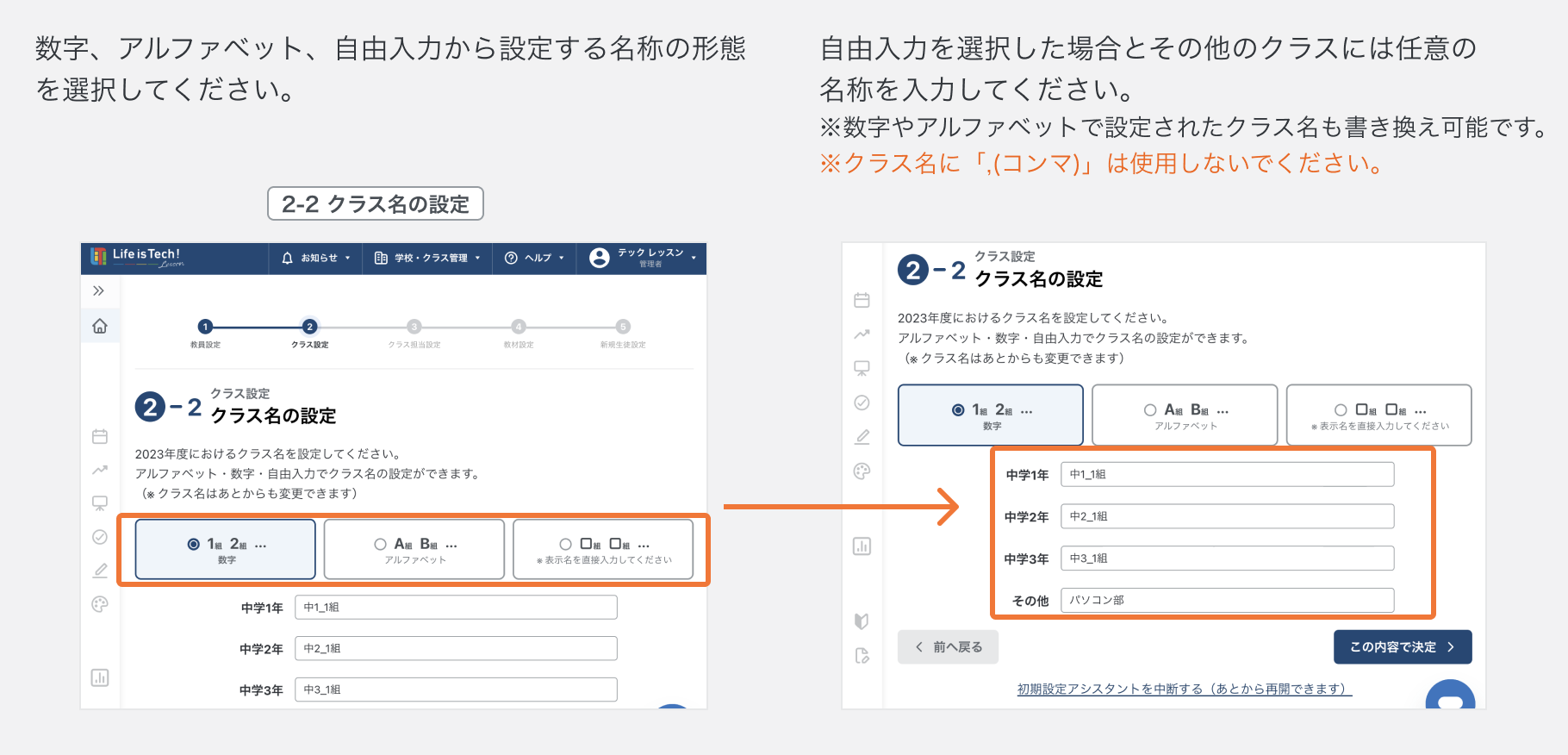Open the テック レッスン account dropdown

tap(651, 258)
